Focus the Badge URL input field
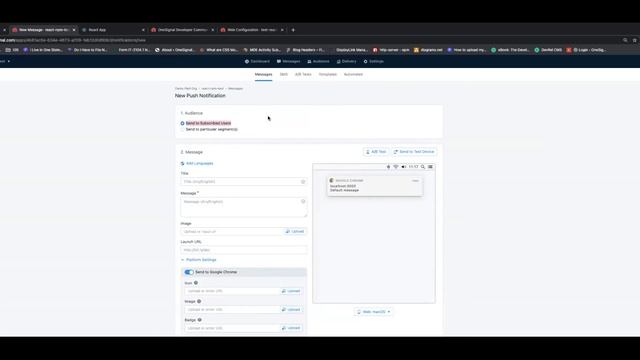The image size is (640, 360). (x=232, y=328)
